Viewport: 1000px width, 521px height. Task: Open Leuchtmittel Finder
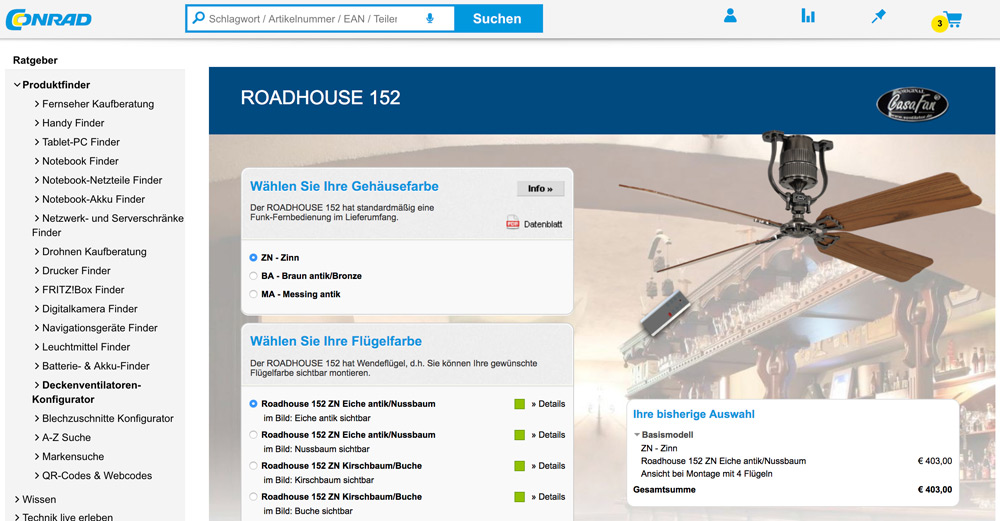(85, 348)
